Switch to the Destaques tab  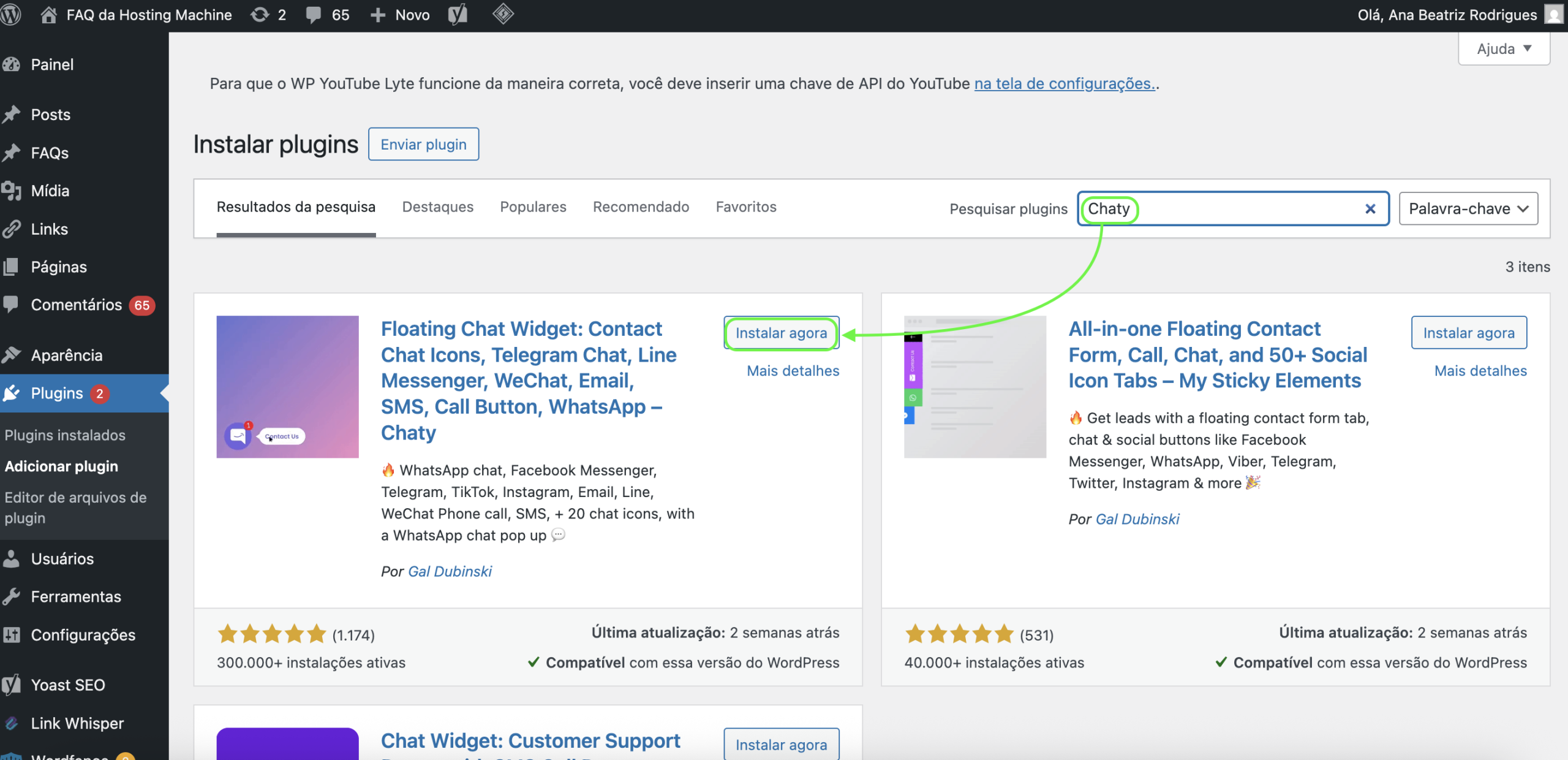[x=438, y=207]
